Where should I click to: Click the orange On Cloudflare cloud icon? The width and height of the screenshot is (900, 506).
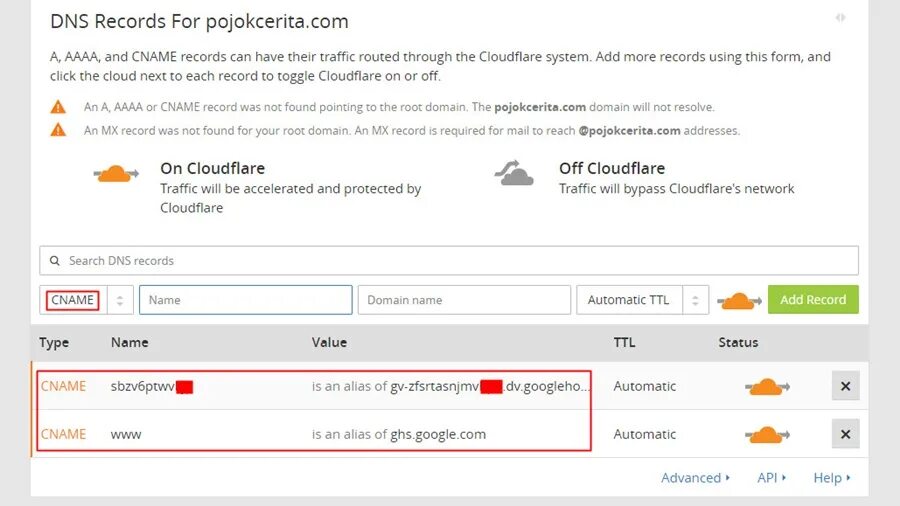[x=116, y=173]
